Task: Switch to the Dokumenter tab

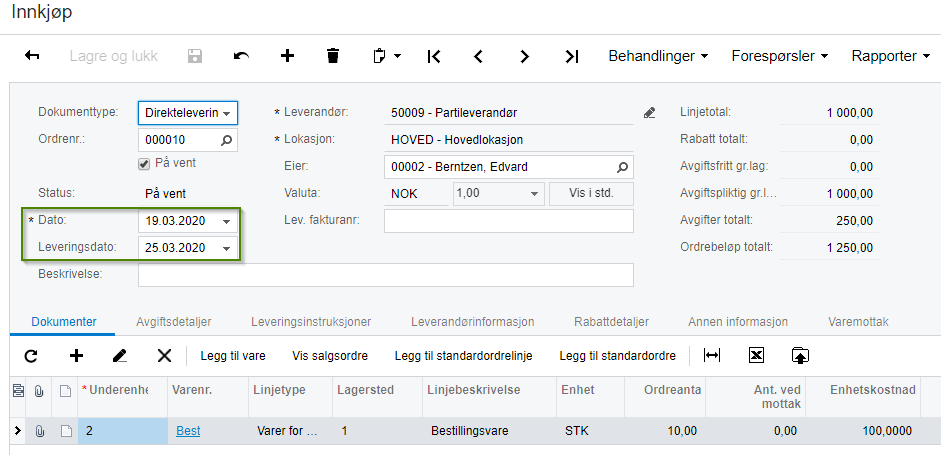Action: pyautogui.click(x=64, y=322)
